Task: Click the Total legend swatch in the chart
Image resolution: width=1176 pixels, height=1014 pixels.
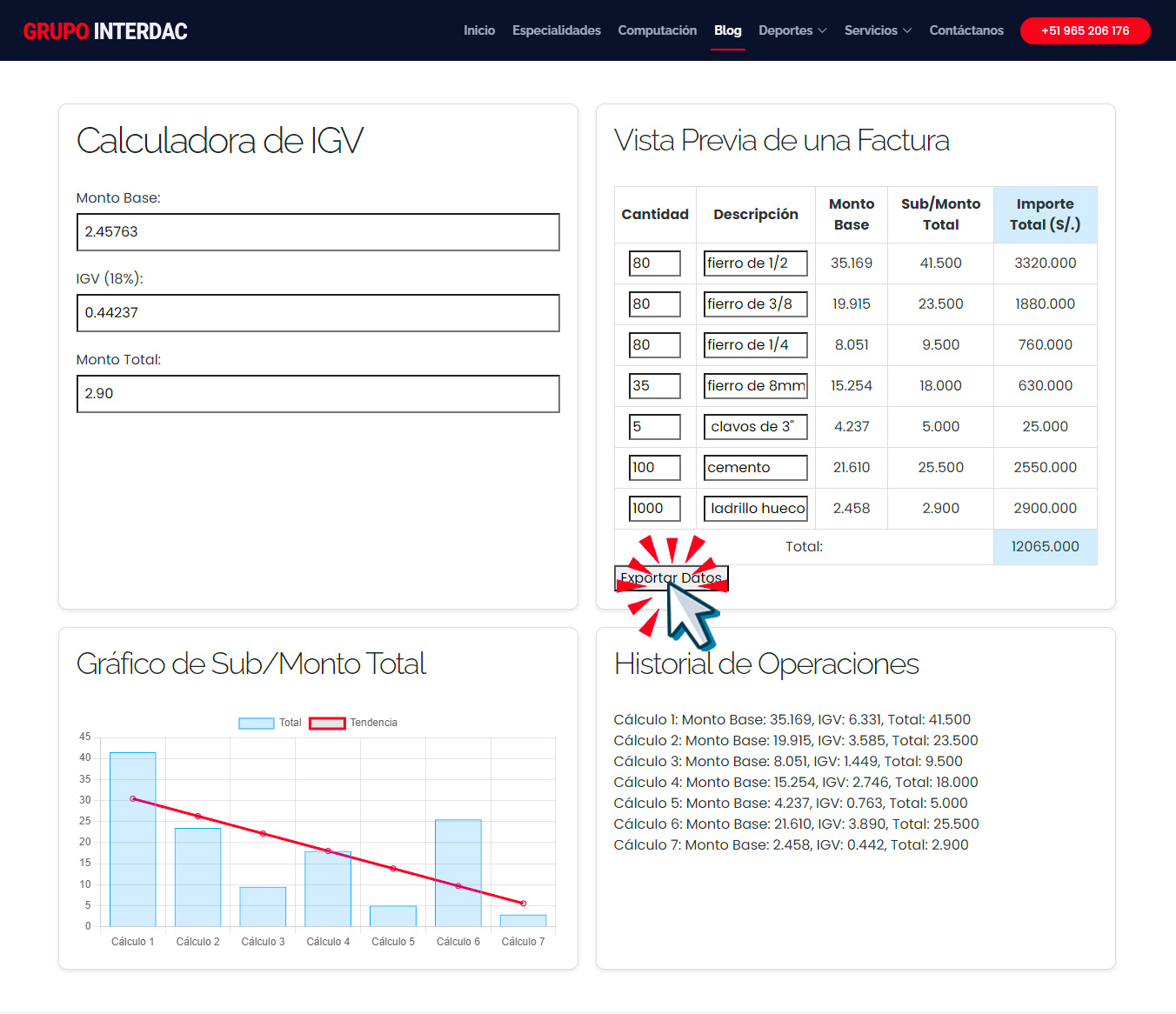Action: [x=255, y=723]
